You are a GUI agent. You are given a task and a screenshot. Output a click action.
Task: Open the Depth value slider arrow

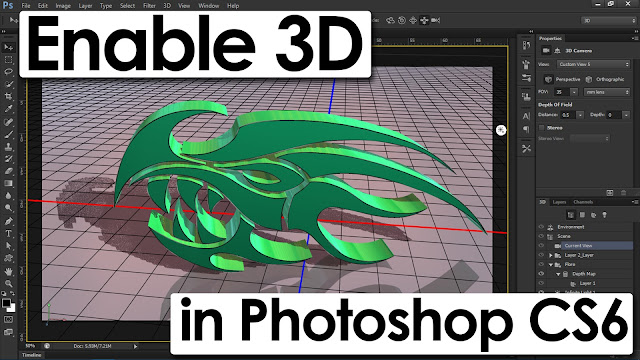pos(626,115)
